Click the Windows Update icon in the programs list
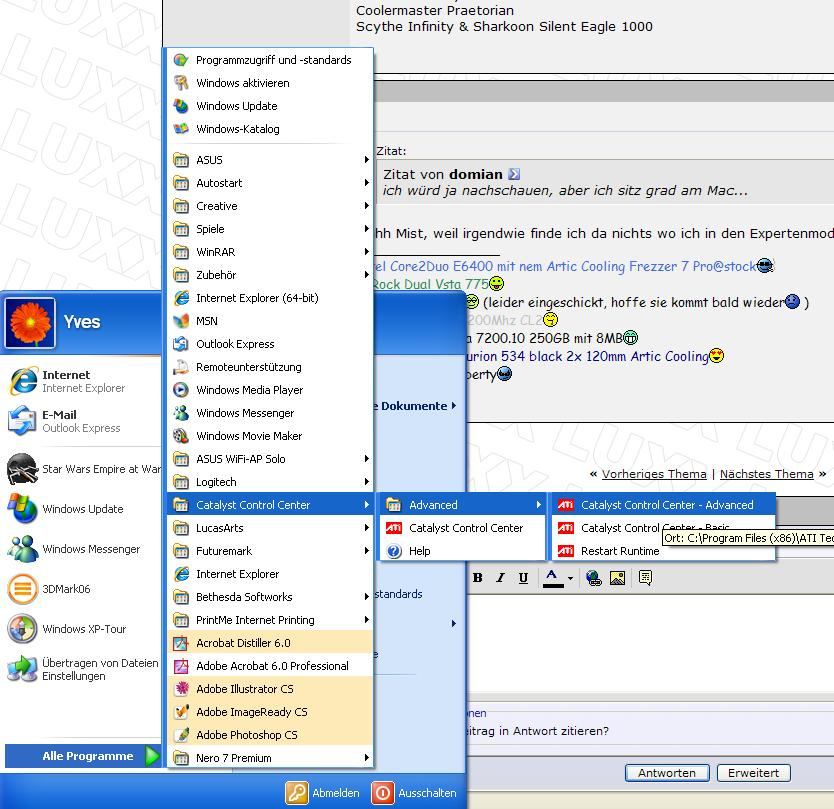The image size is (834, 809). [181, 106]
